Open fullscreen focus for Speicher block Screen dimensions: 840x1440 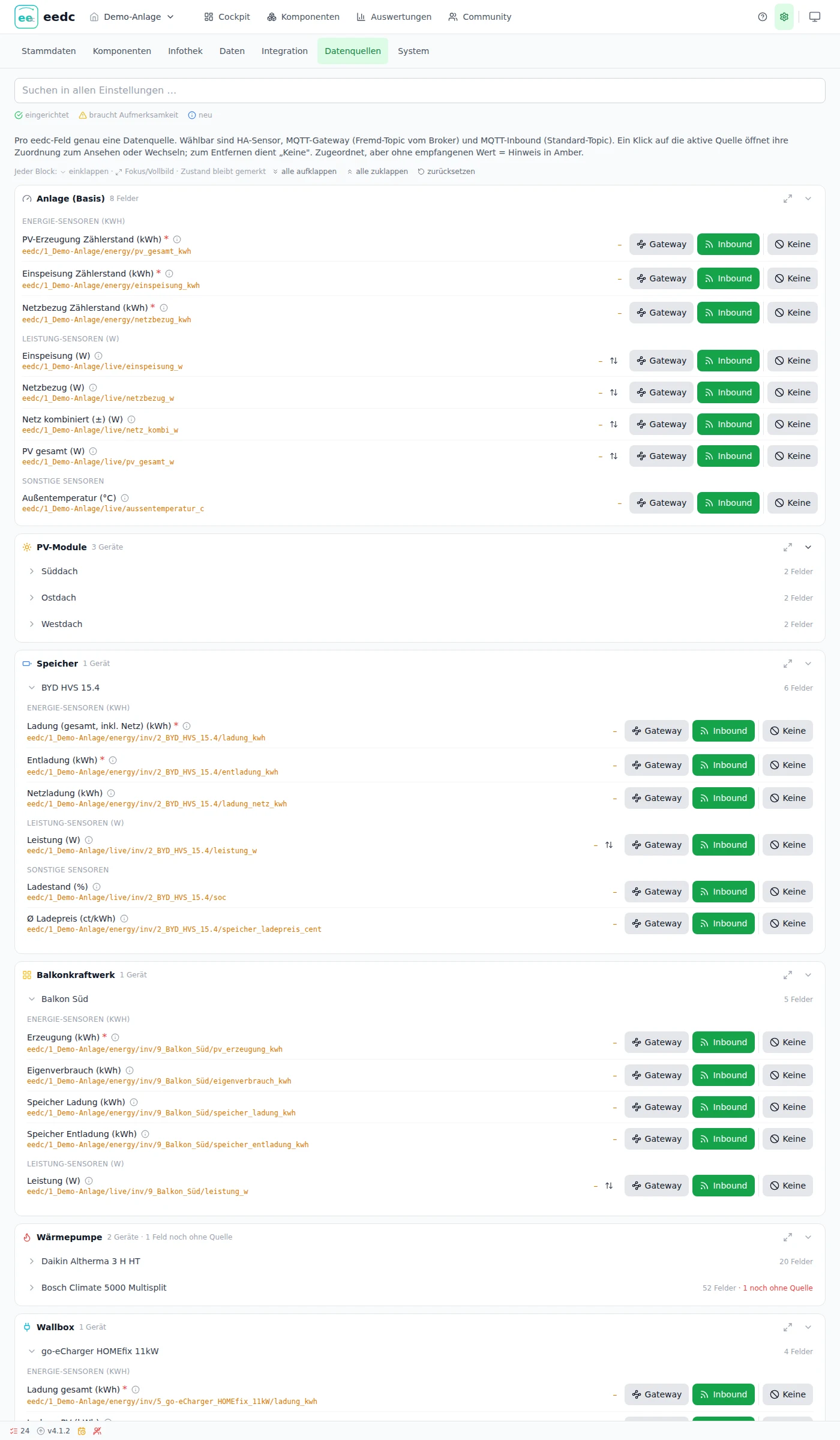click(x=788, y=664)
